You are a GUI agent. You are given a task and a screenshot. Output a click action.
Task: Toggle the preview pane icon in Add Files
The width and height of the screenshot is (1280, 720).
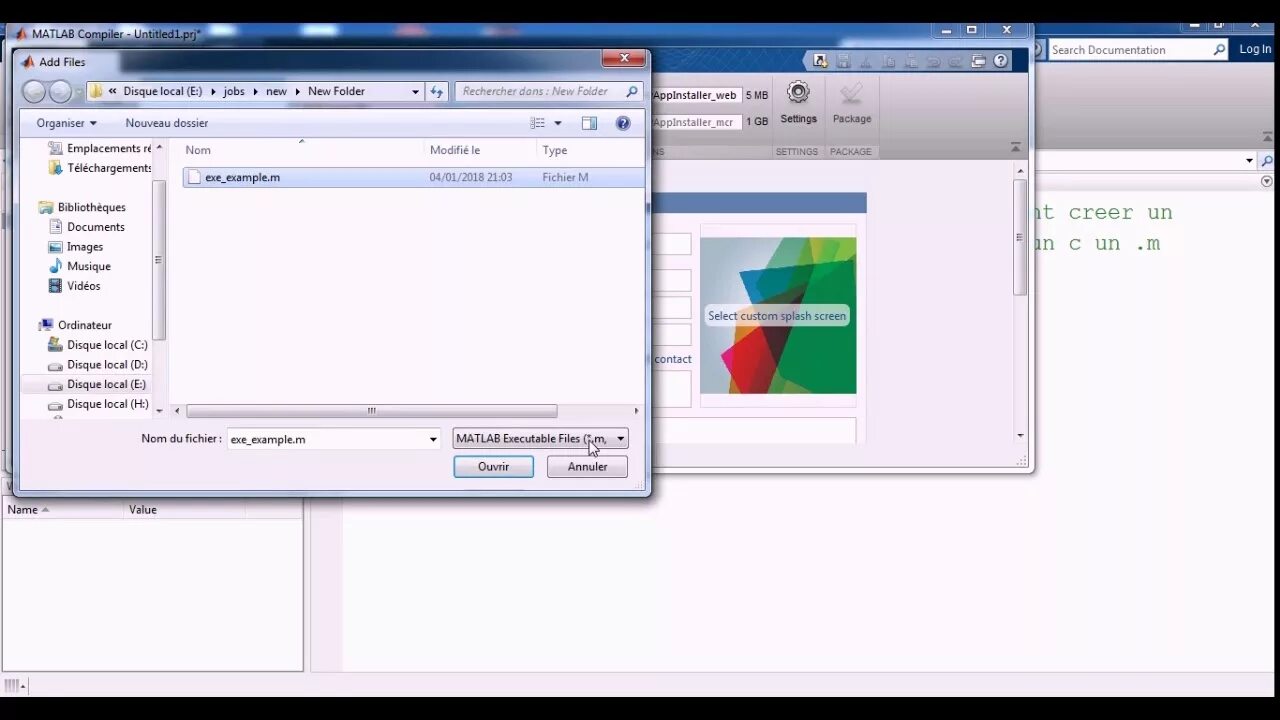tap(589, 123)
